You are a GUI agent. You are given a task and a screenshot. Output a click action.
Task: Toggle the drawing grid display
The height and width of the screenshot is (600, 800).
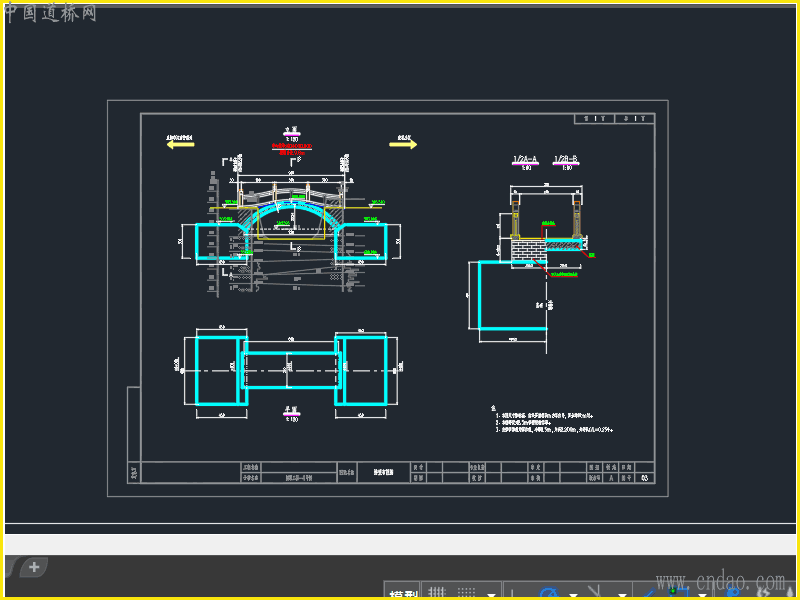437,591
